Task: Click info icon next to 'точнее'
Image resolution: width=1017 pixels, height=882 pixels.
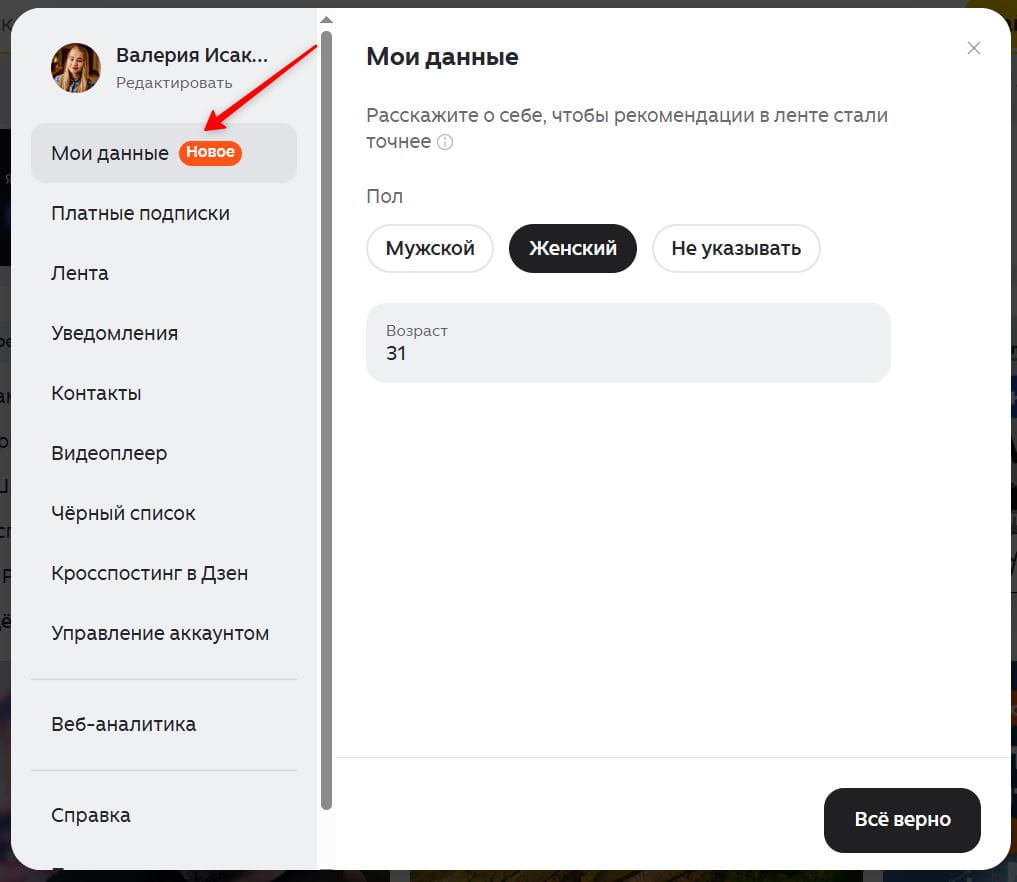Action: (x=445, y=142)
